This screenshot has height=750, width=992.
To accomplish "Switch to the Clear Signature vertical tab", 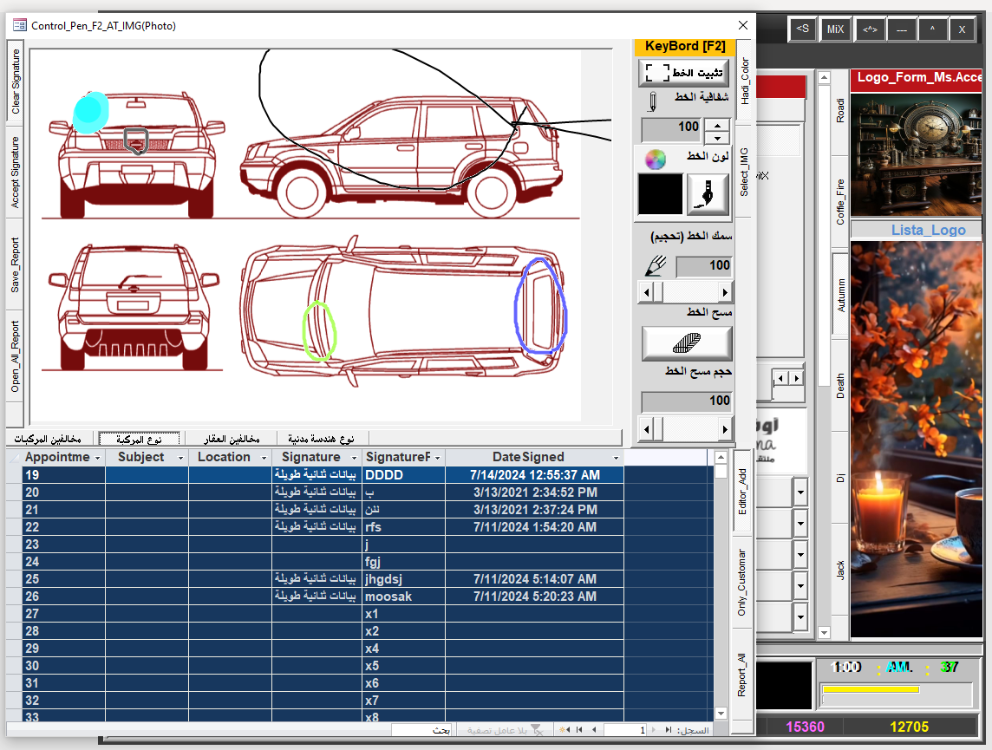I will tap(16, 81).
